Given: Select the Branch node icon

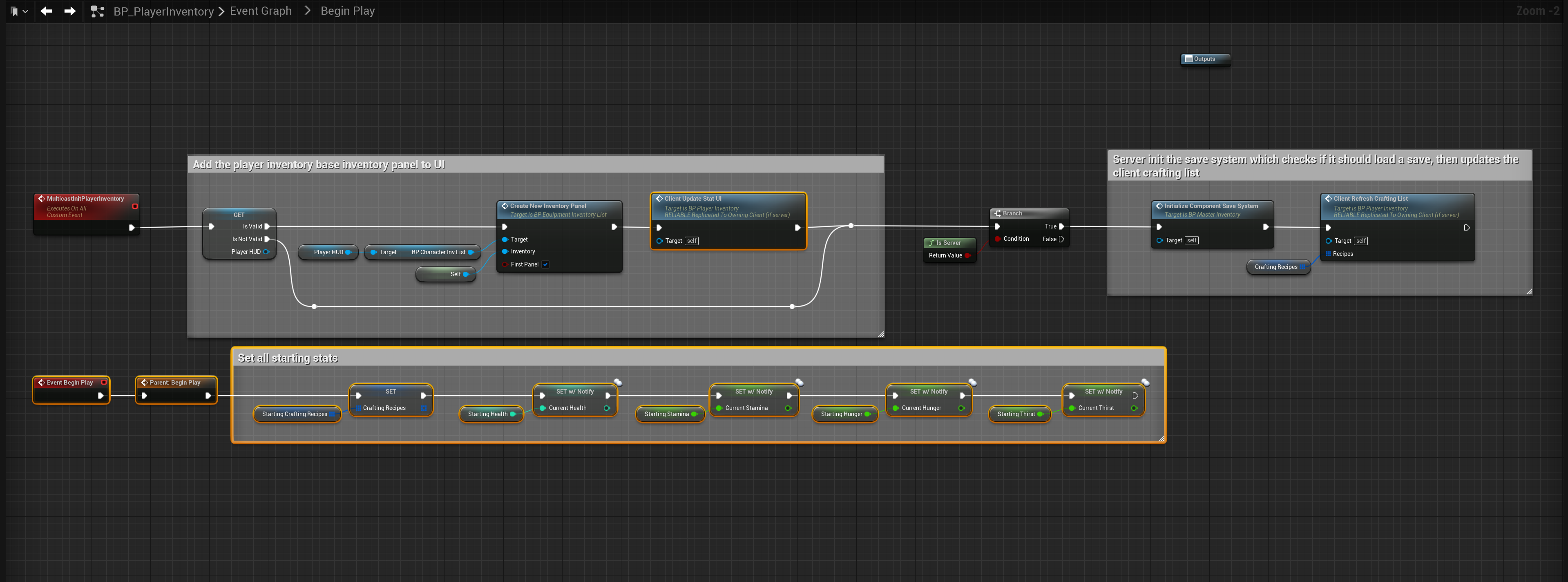Looking at the screenshot, I should pyautogui.click(x=998, y=213).
